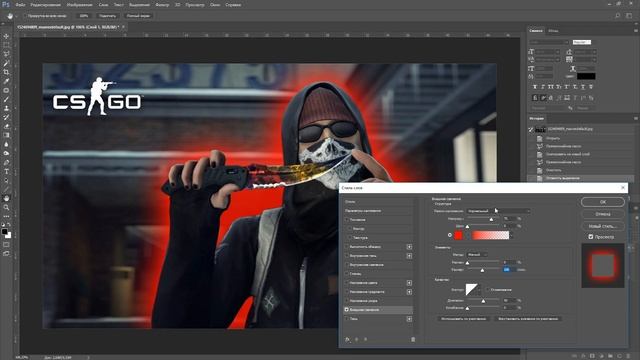640x360 pixels.
Task: Enable the Наложение цвета checkbox
Action: [347, 282]
